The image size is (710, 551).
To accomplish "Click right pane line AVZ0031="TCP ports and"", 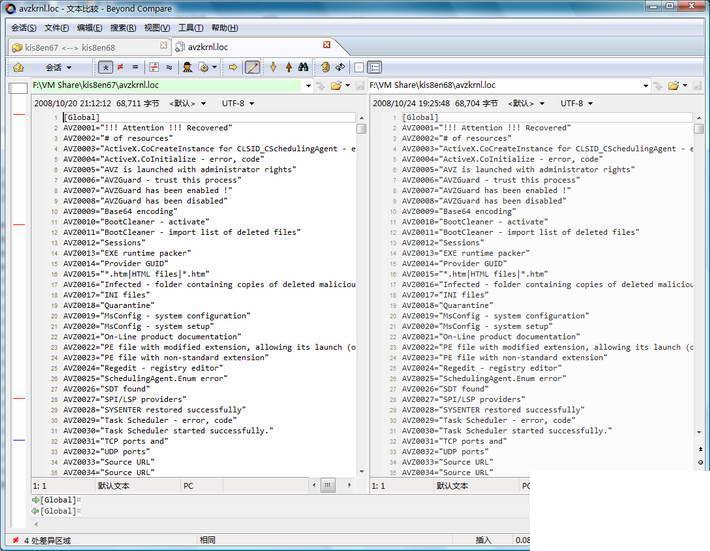I will point(454,441).
